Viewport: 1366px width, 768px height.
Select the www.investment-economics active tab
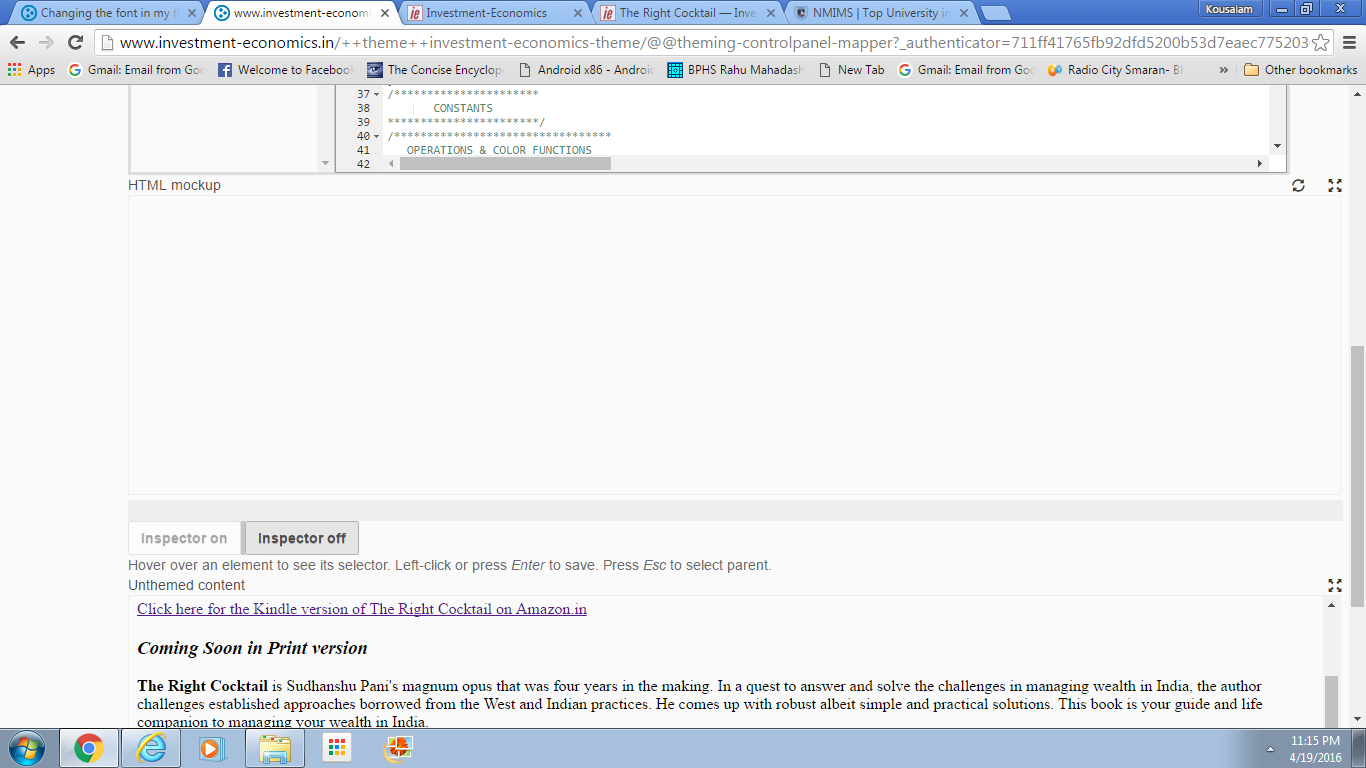[302, 13]
